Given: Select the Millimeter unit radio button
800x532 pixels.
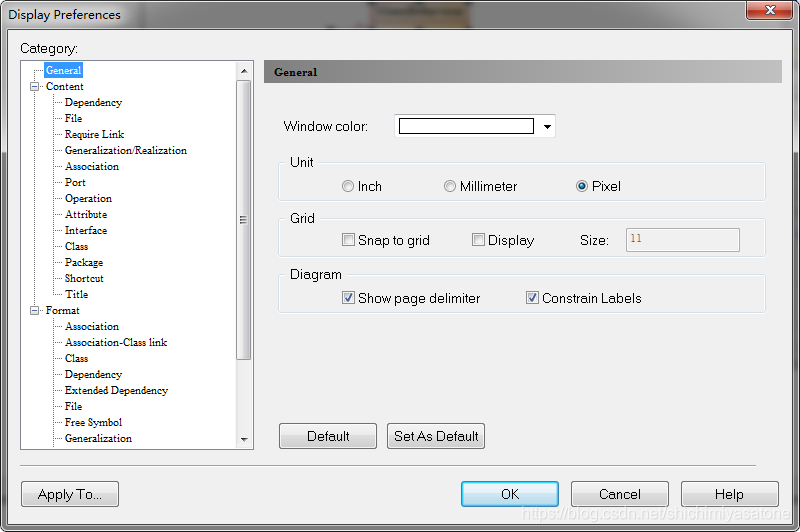Looking at the screenshot, I should [x=449, y=186].
